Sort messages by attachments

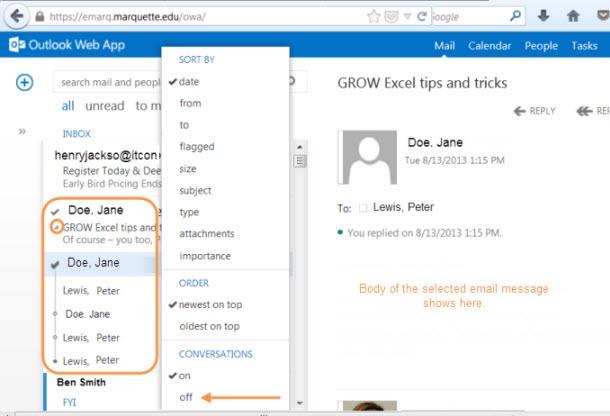(x=206, y=234)
